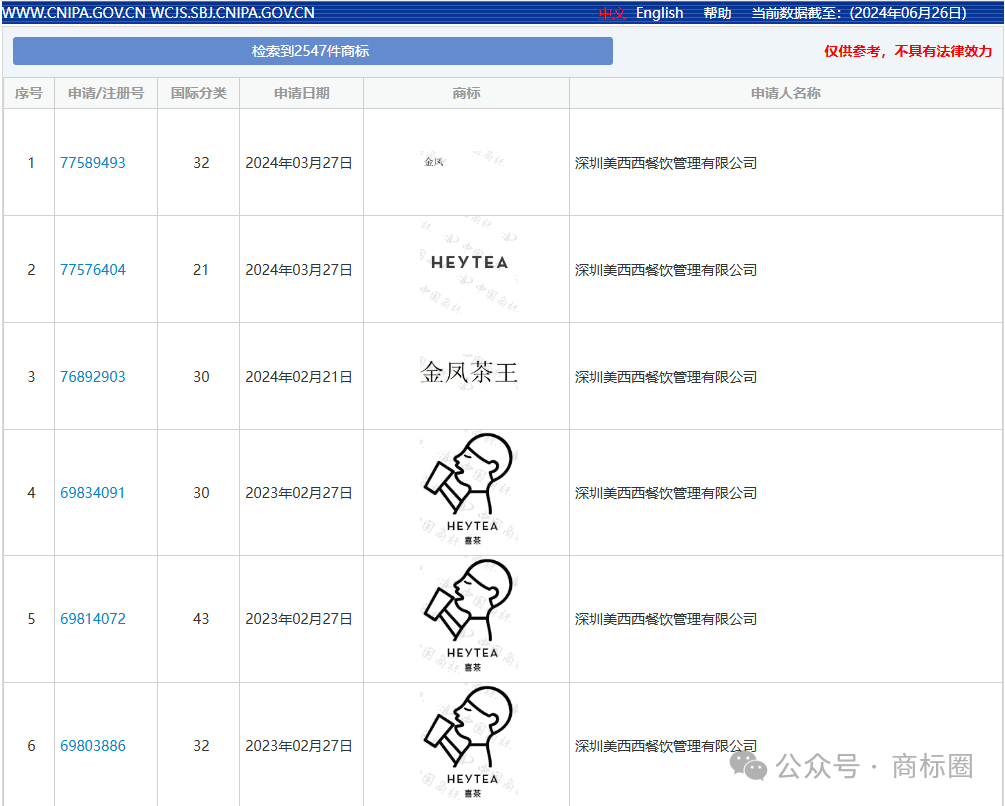Select the date 2024年03月27日 in row 1
The height and width of the screenshot is (806, 1005).
click(299, 163)
